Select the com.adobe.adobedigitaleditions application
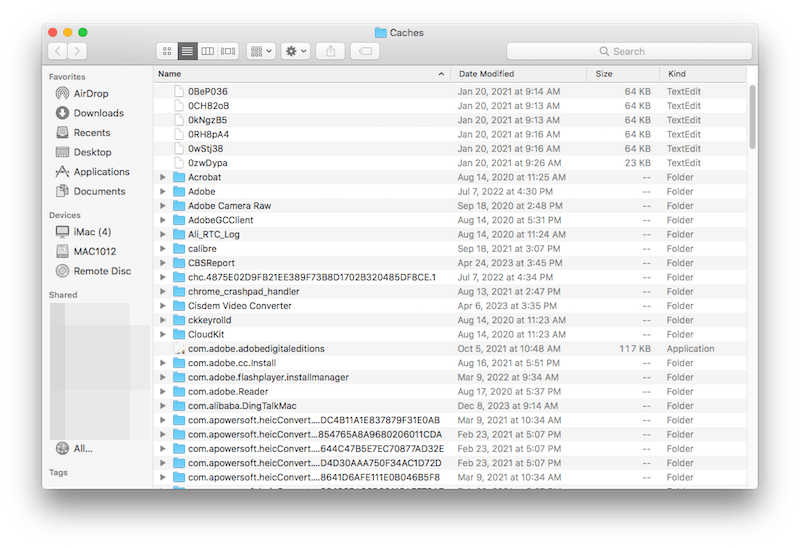The image size is (800, 549). tap(449, 348)
